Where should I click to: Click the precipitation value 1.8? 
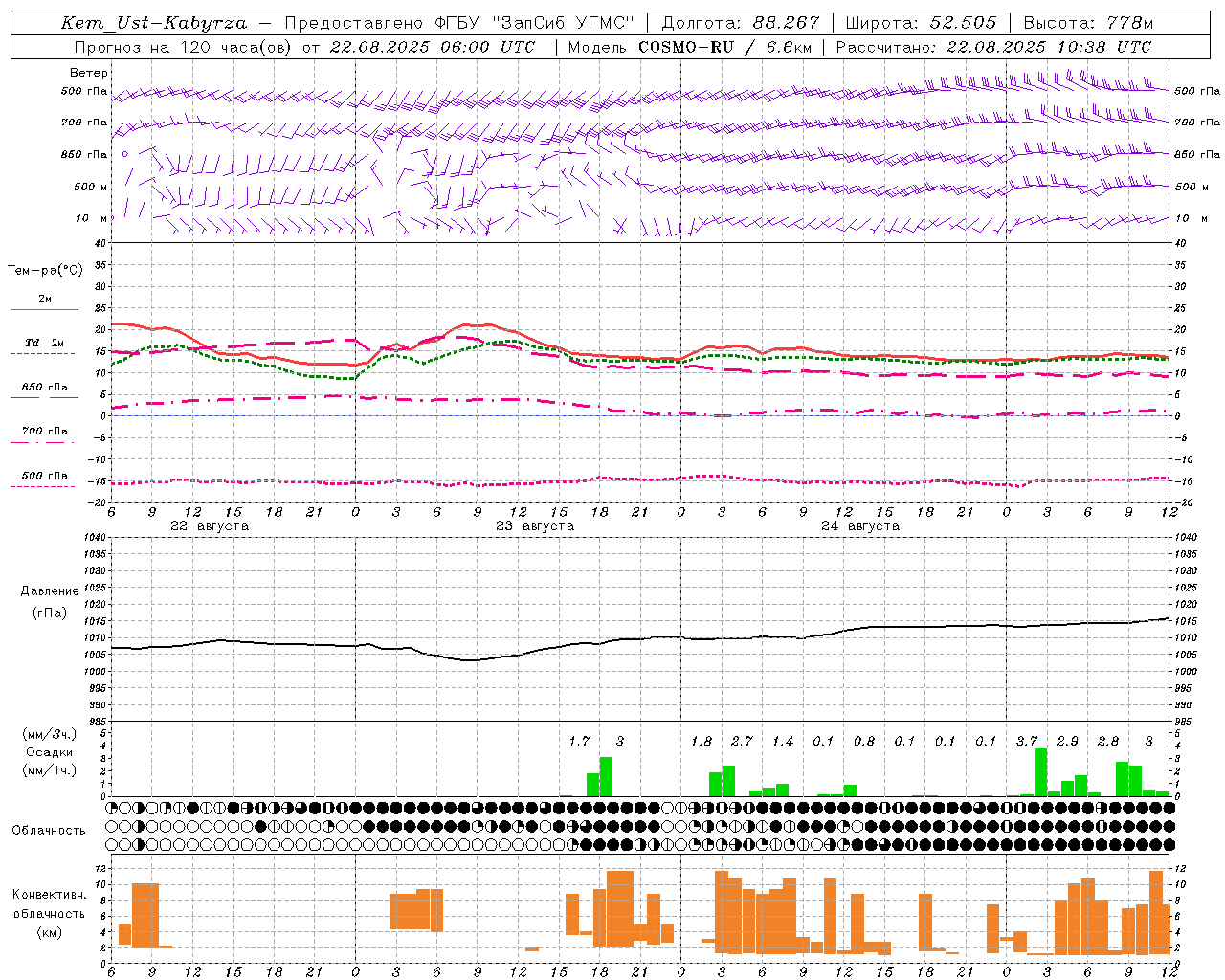coord(702,741)
